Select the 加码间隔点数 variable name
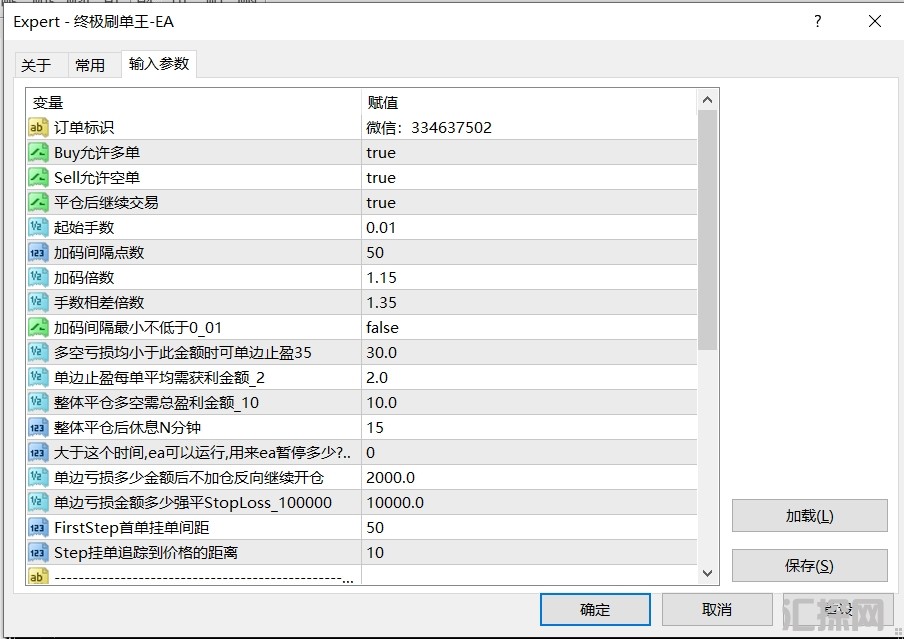The height and width of the screenshot is (639, 904). pos(99,252)
